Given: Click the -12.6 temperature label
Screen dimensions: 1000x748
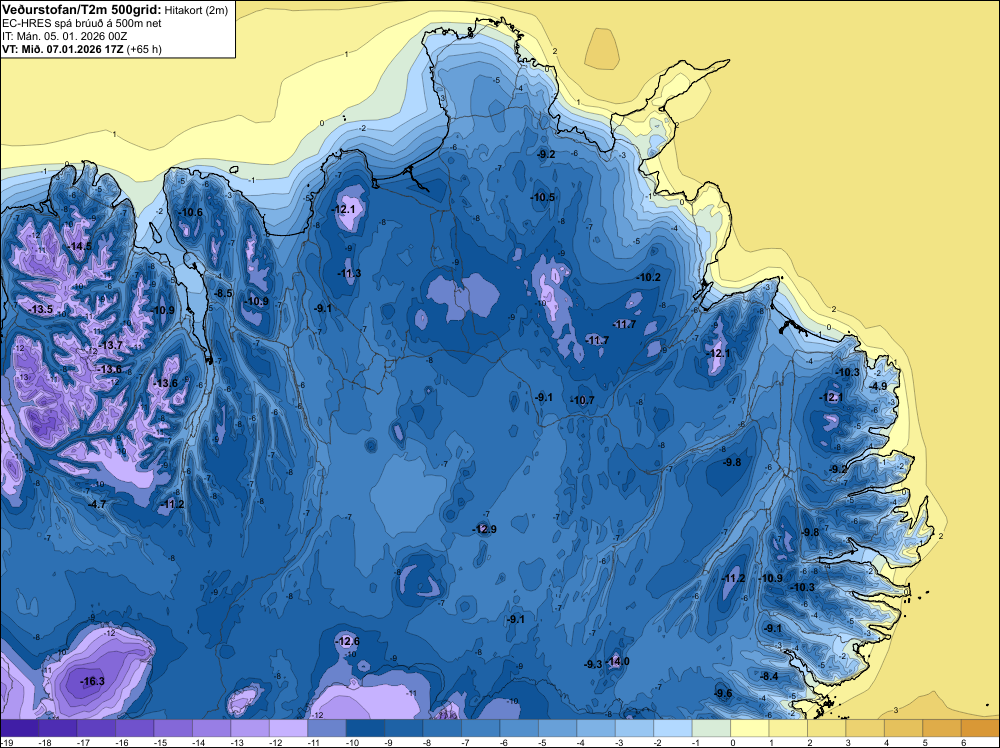Looking at the screenshot, I should 348,642.
